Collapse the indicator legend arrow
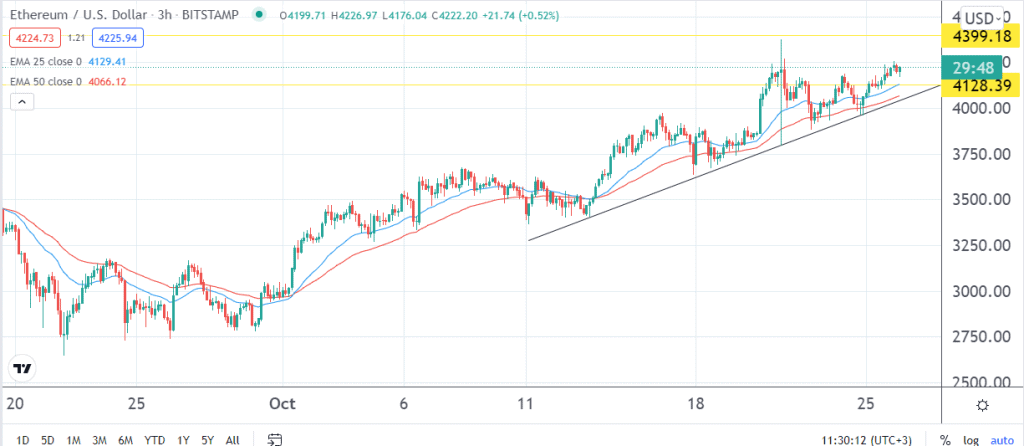 tap(22, 101)
